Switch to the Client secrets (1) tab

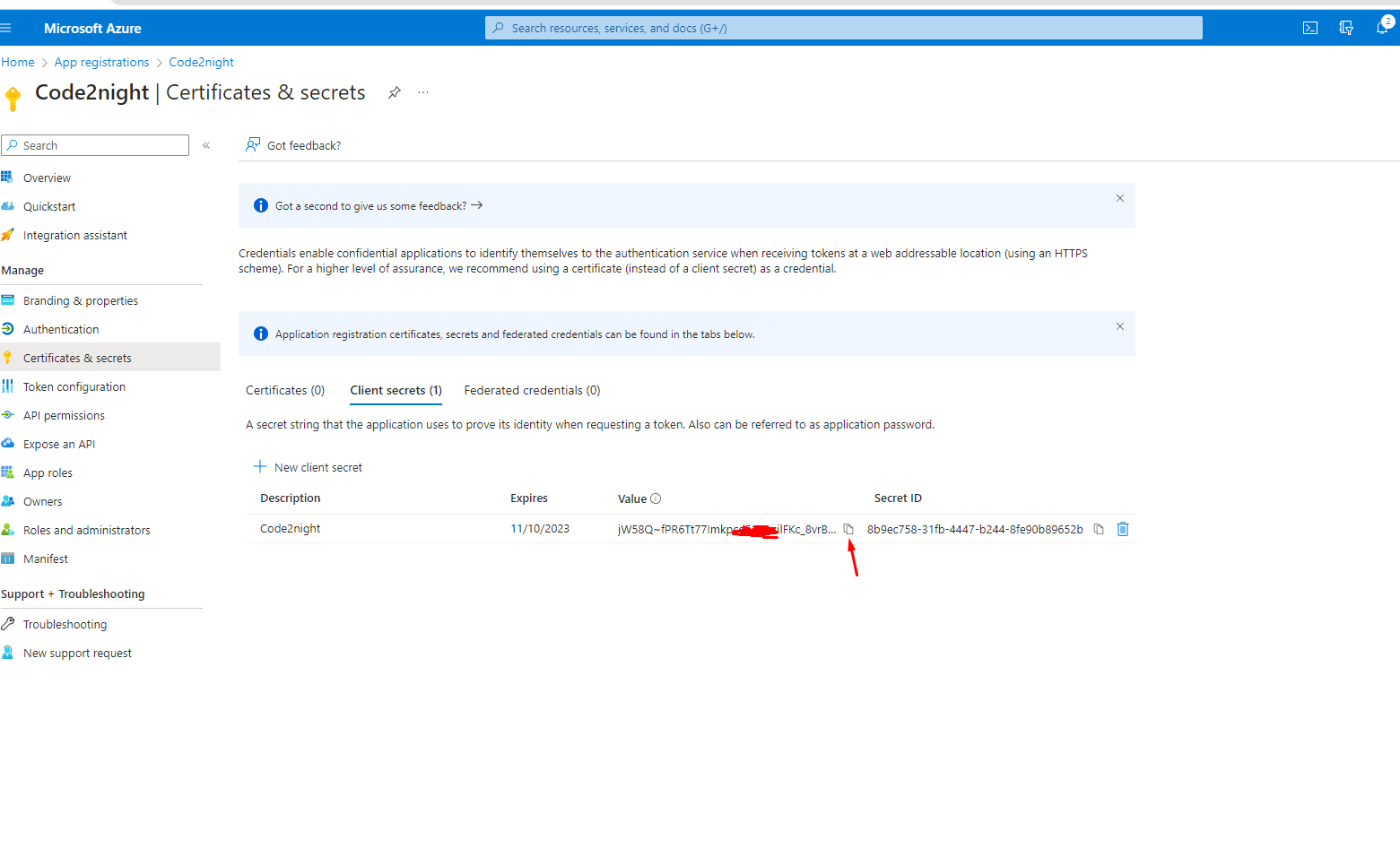tap(396, 390)
